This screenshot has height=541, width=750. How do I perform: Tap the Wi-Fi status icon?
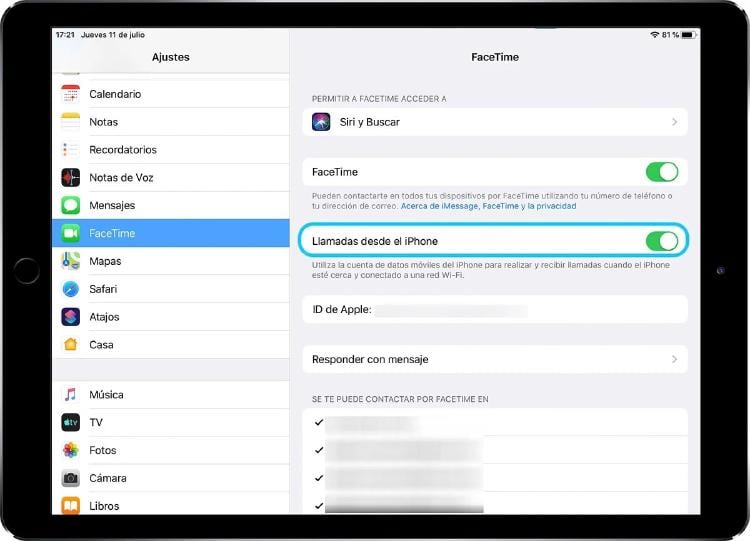(655, 35)
